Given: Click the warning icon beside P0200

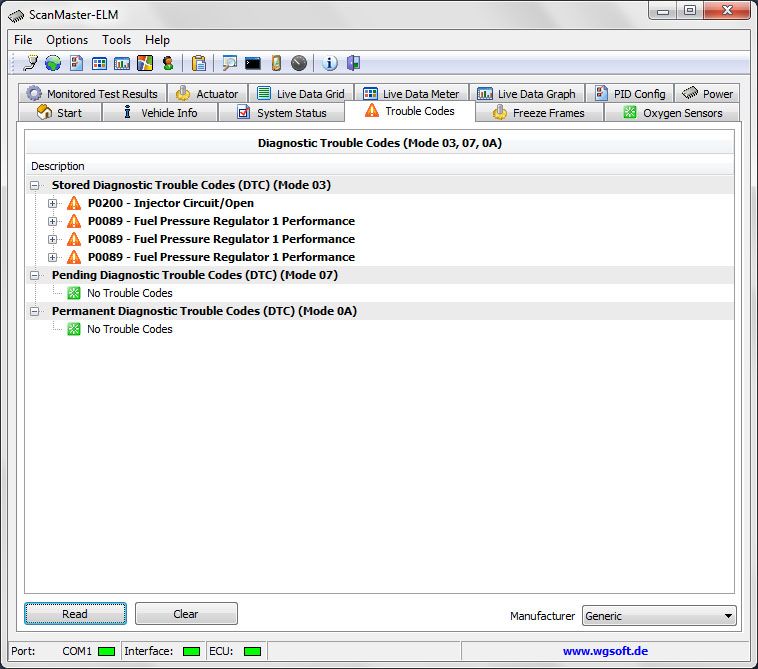Looking at the screenshot, I should click(x=73, y=204).
